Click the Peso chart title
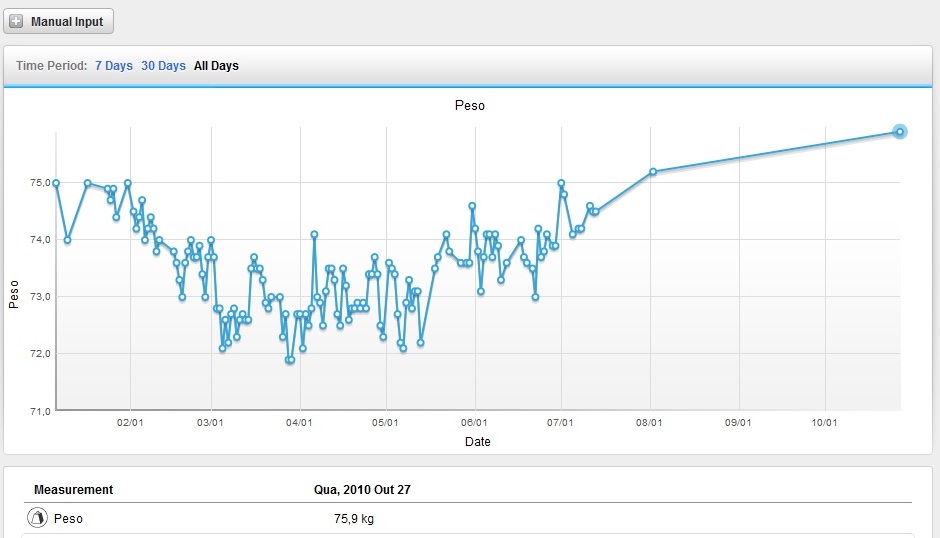Image resolution: width=940 pixels, height=538 pixels. tap(469, 105)
